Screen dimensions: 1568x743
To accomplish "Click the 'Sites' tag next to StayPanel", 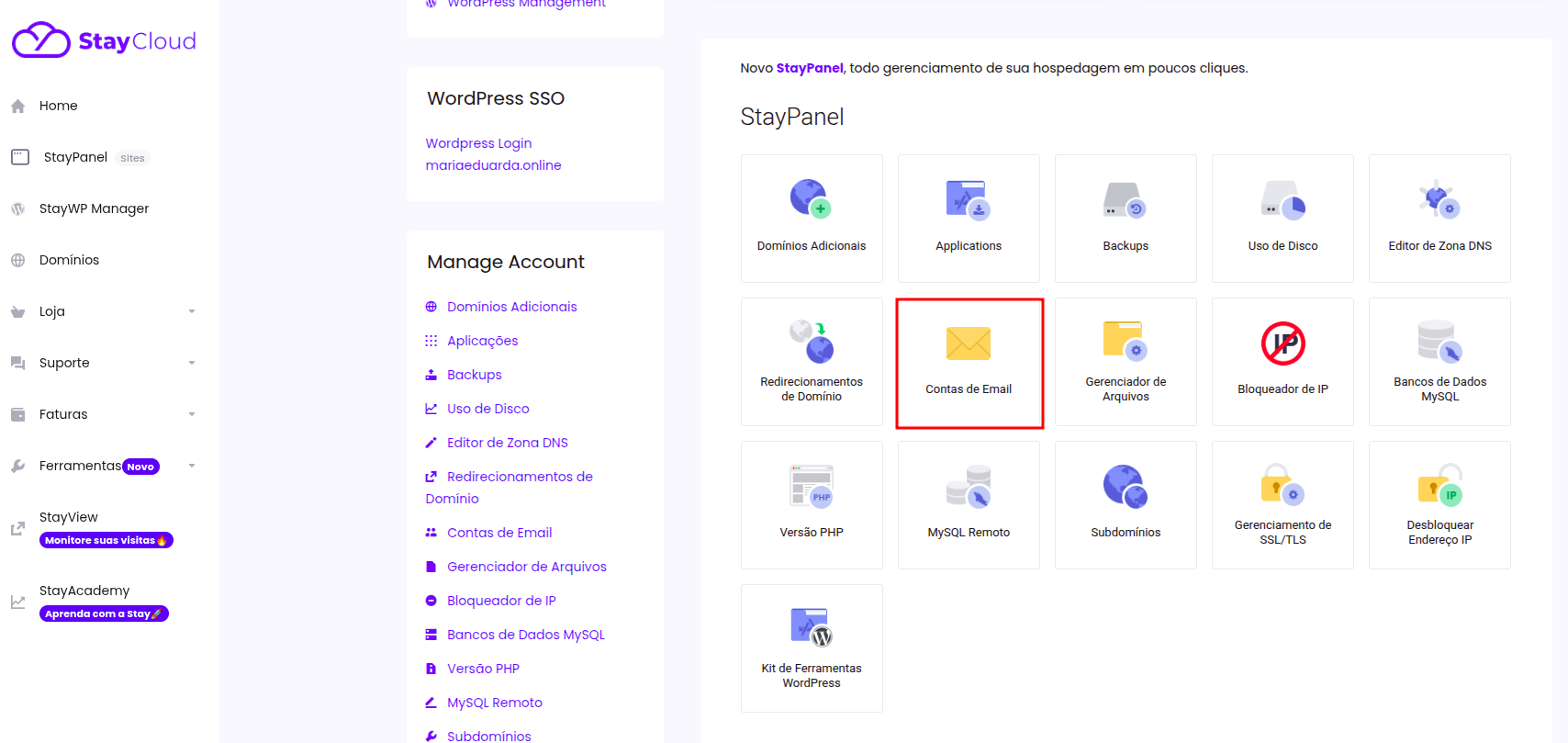I will coord(132,158).
